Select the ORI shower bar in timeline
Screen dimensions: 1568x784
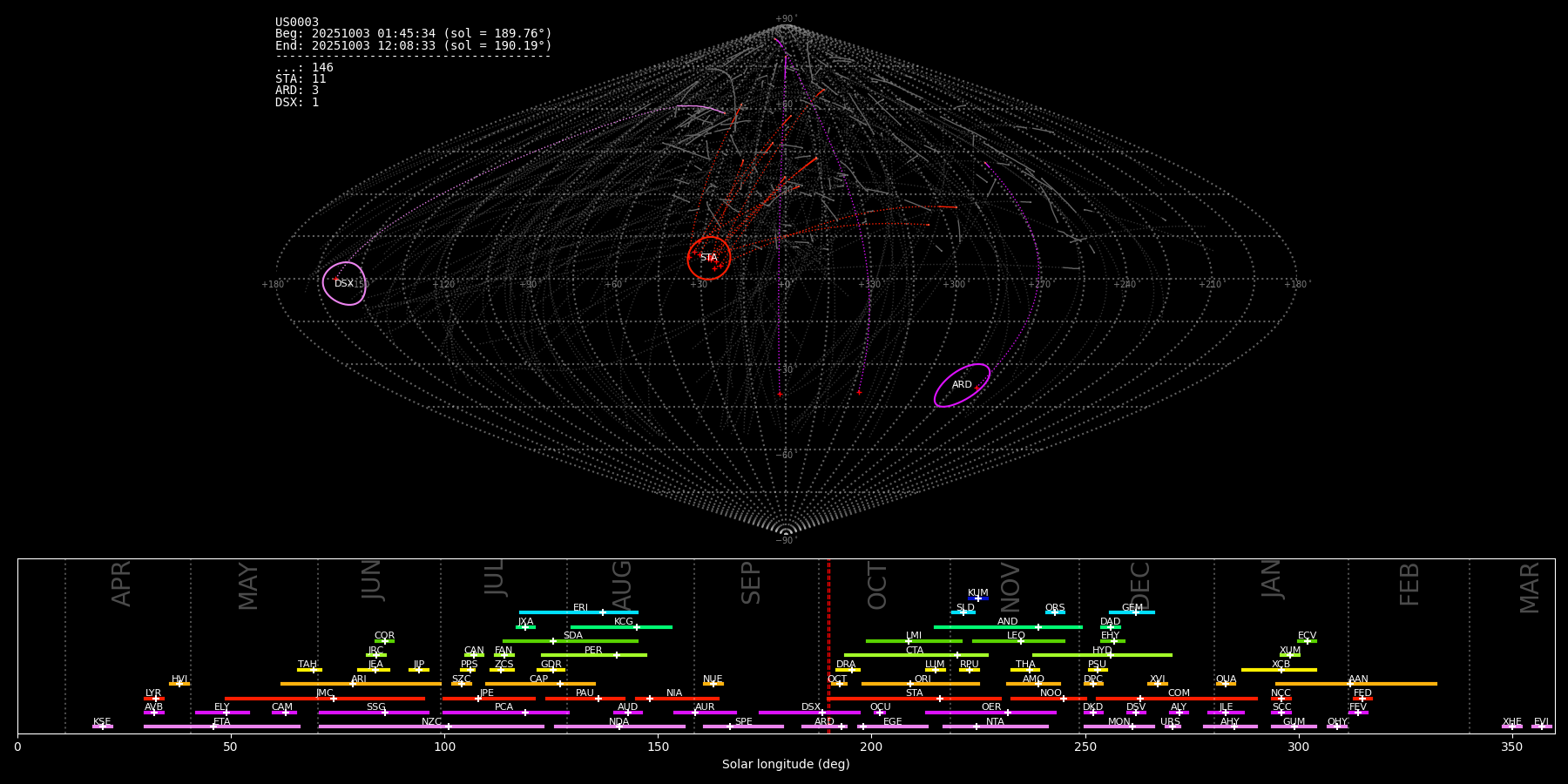pos(921,684)
